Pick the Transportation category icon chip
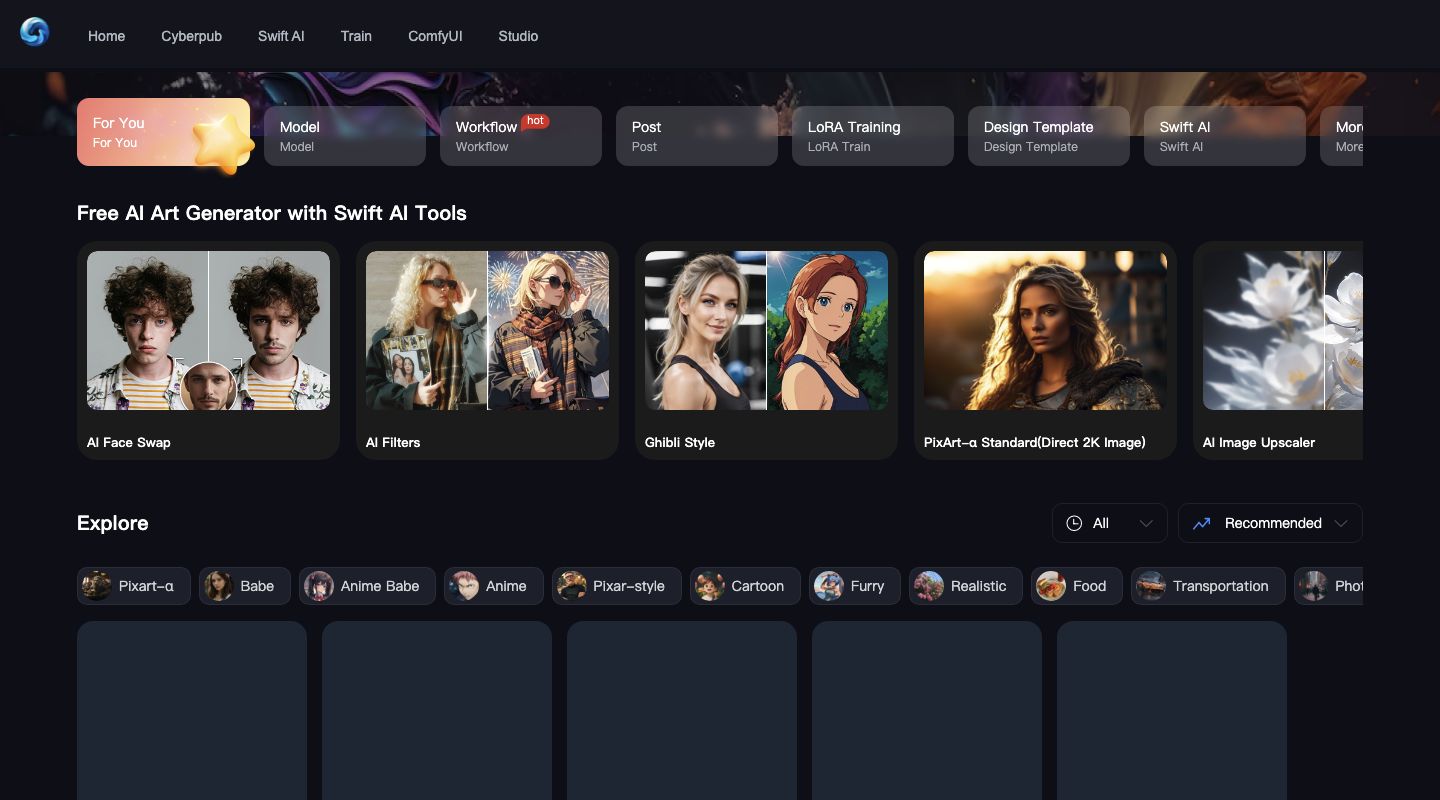The width and height of the screenshot is (1440, 800). coord(1151,586)
